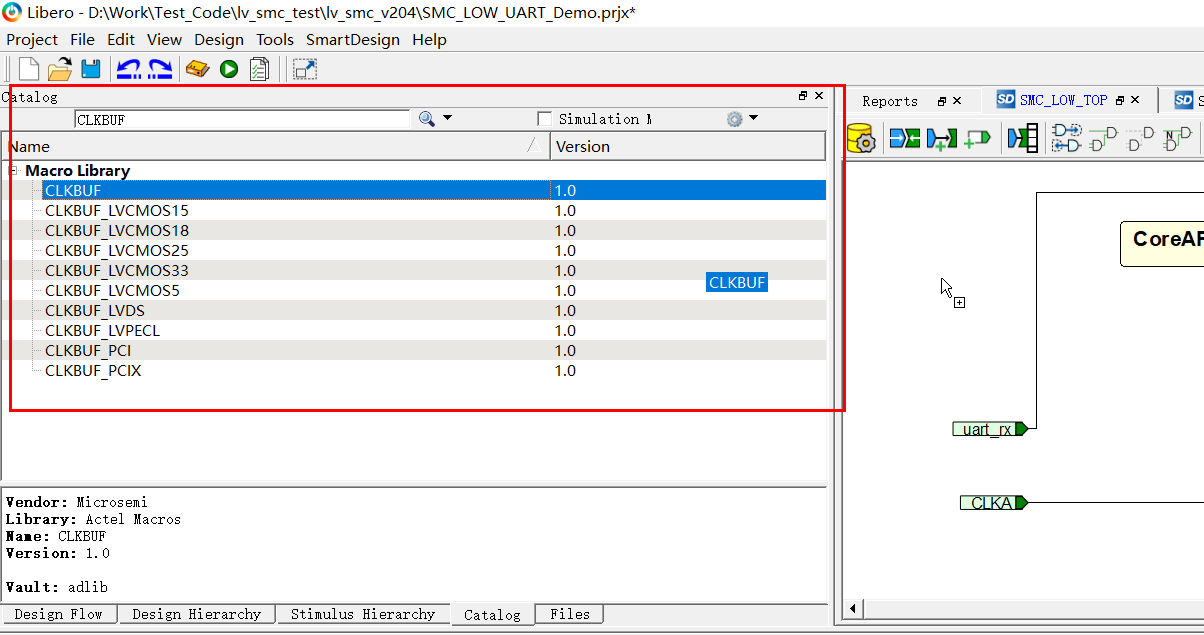Select the Auto Connect icon
Viewport: 1204px width, 635px height.
[904, 137]
